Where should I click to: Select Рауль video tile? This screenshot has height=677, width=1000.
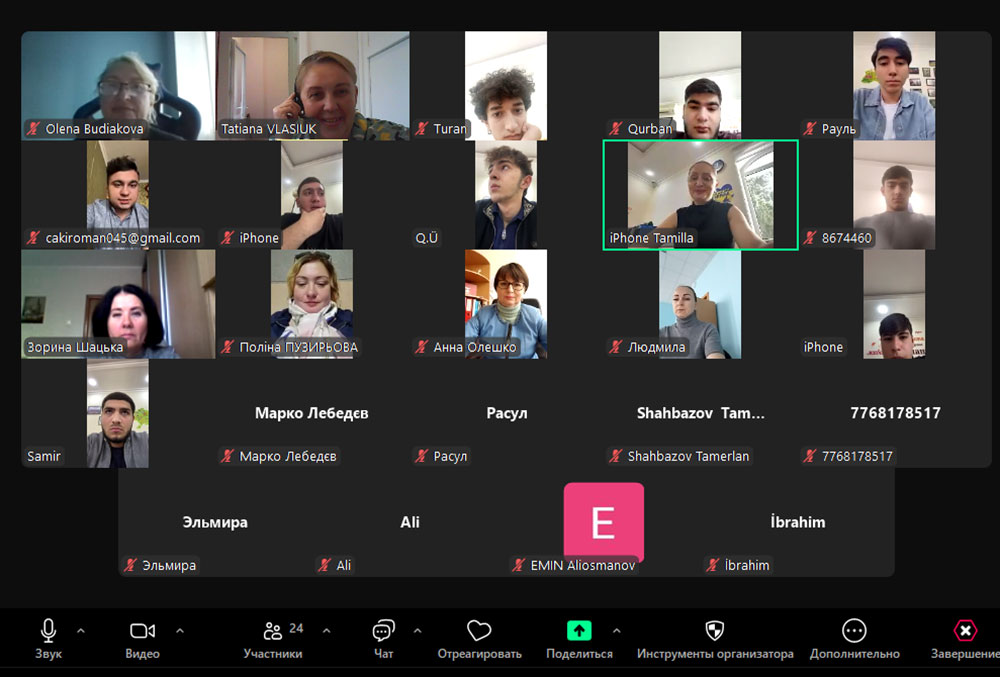point(894,85)
